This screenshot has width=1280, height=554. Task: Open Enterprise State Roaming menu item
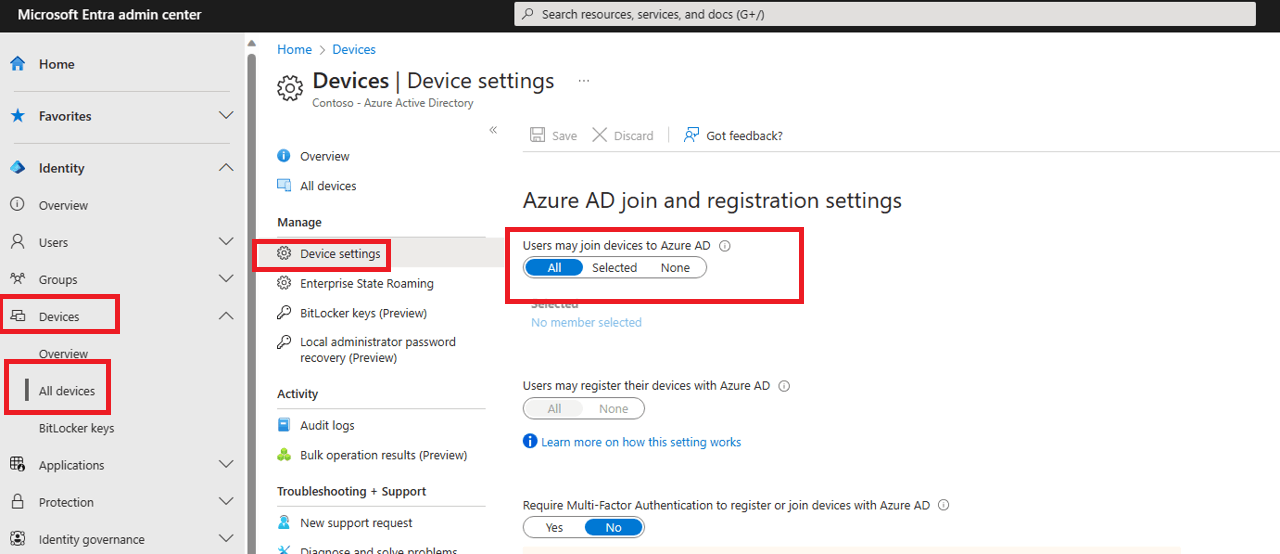[x=367, y=283]
